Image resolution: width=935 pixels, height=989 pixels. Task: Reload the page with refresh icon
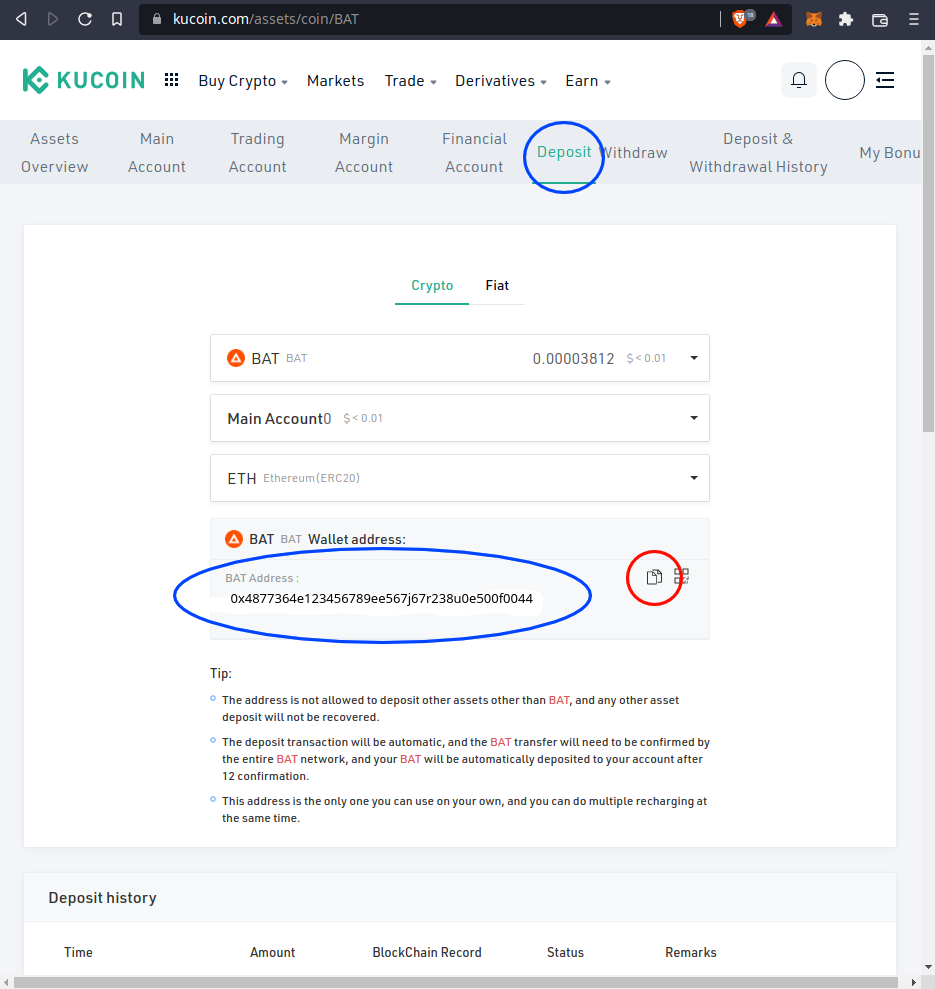pyautogui.click(x=85, y=20)
